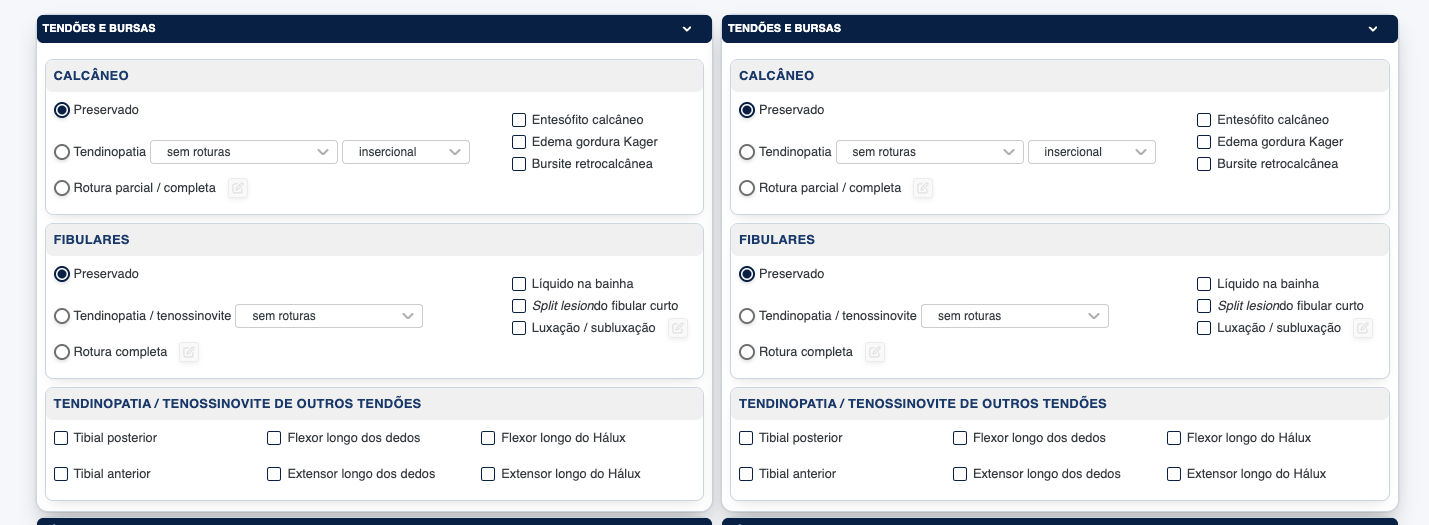Collapse the left Tendões e Bursas section chevron

[687, 29]
